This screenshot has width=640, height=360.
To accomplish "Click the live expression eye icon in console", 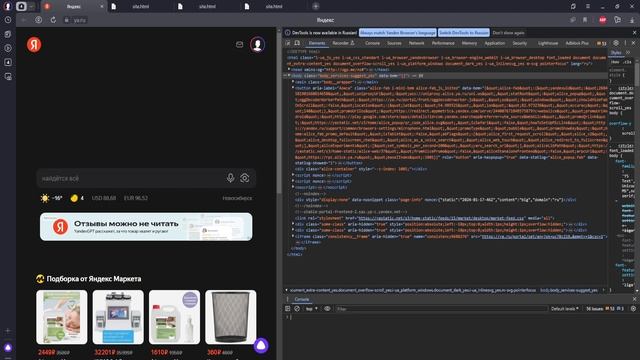I will [x=327, y=309].
